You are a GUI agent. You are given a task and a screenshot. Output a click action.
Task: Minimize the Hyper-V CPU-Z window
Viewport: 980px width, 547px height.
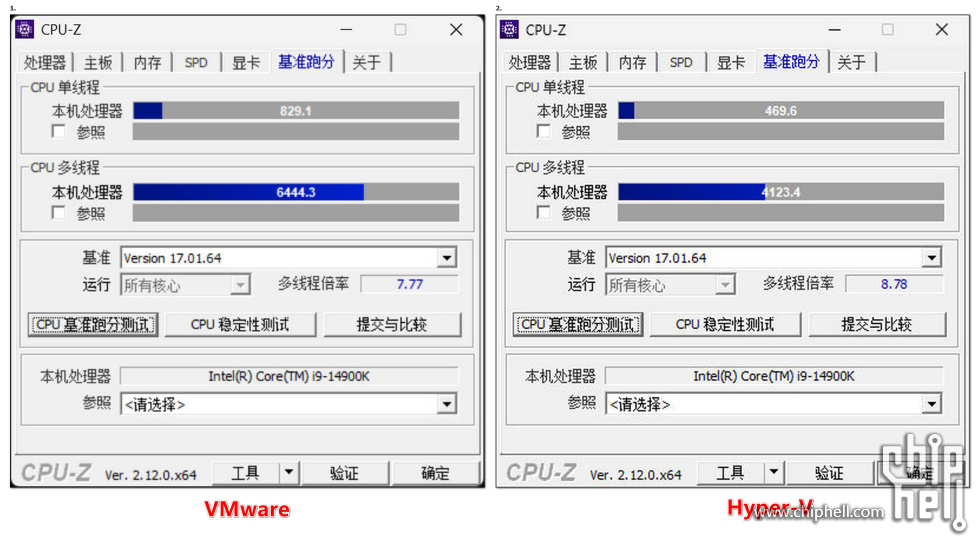click(x=834, y=29)
